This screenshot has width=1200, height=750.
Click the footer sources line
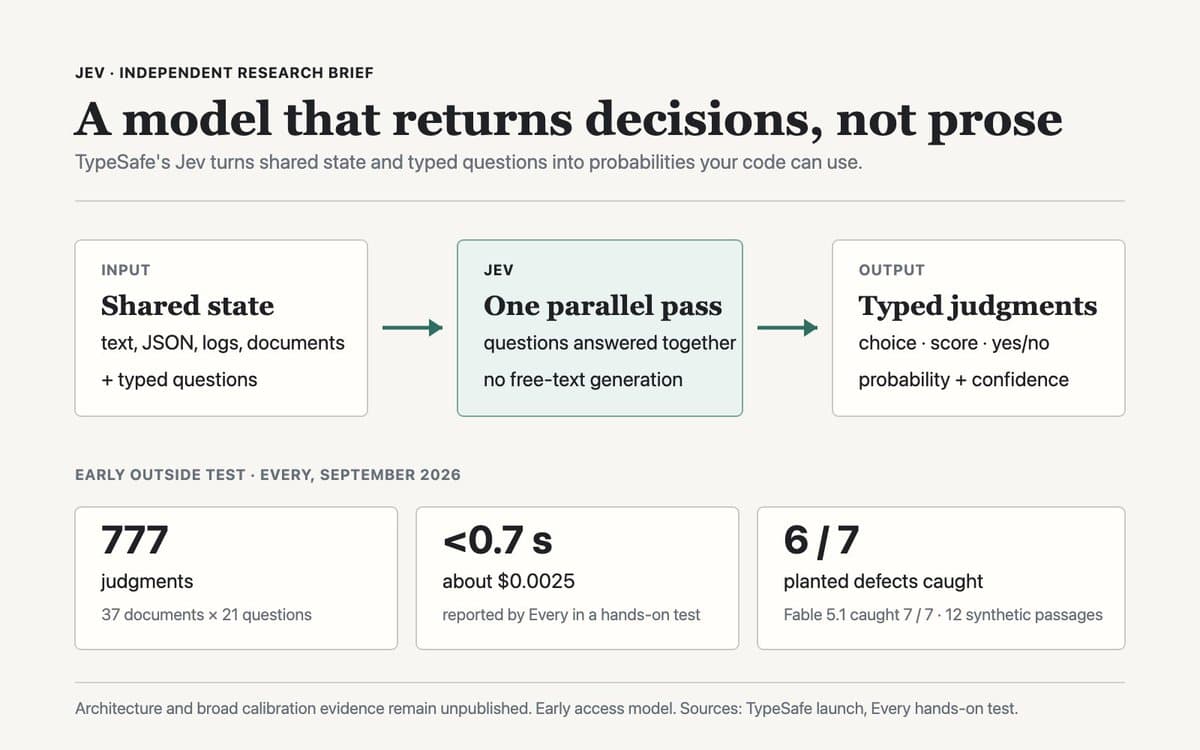click(546, 708)
